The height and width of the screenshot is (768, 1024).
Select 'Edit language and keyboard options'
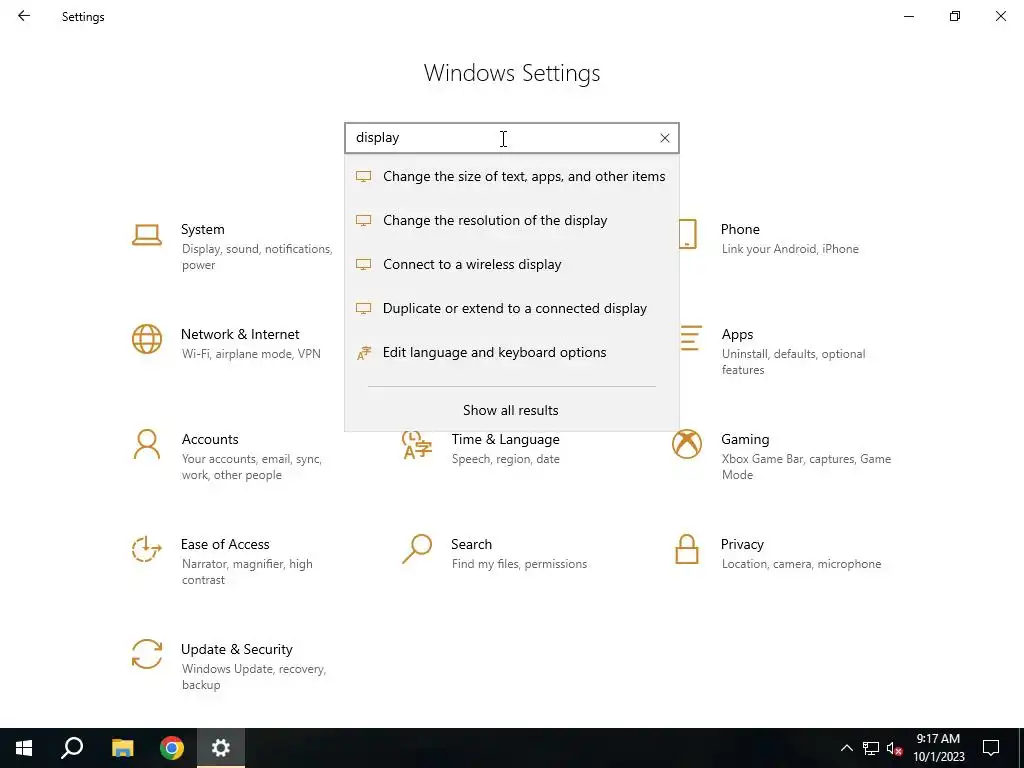511,353
